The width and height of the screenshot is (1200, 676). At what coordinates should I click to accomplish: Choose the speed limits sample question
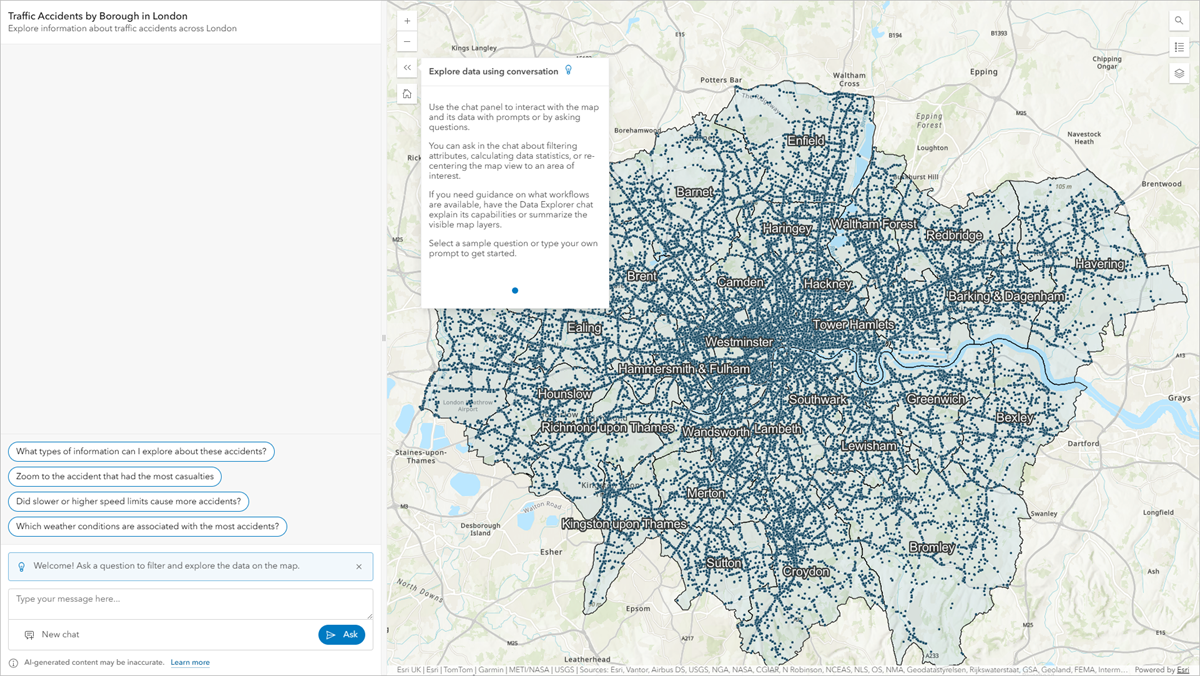[x=128, y=501]
